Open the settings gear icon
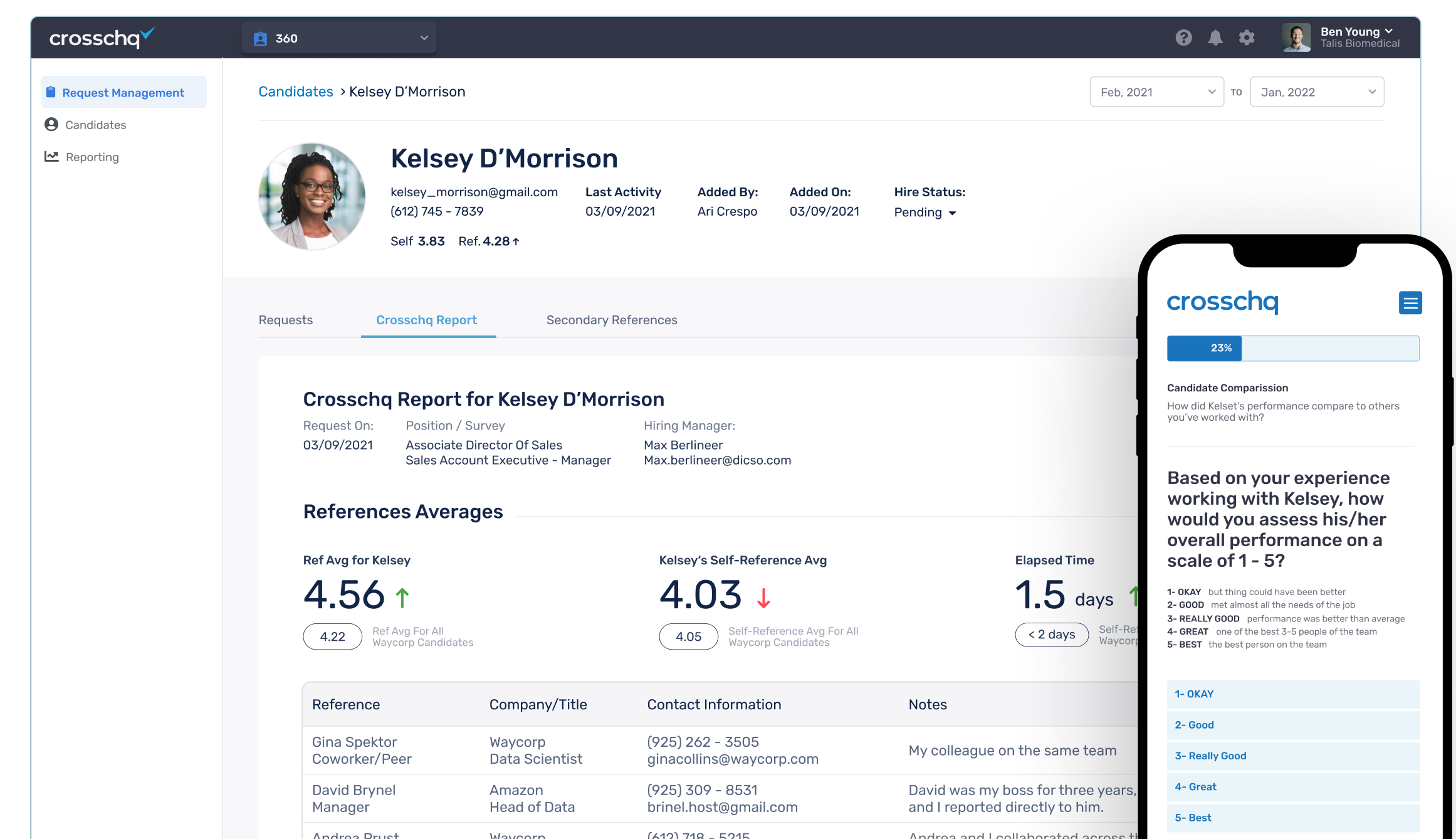Screen dimensions: 1456x839 point(1247,38)
